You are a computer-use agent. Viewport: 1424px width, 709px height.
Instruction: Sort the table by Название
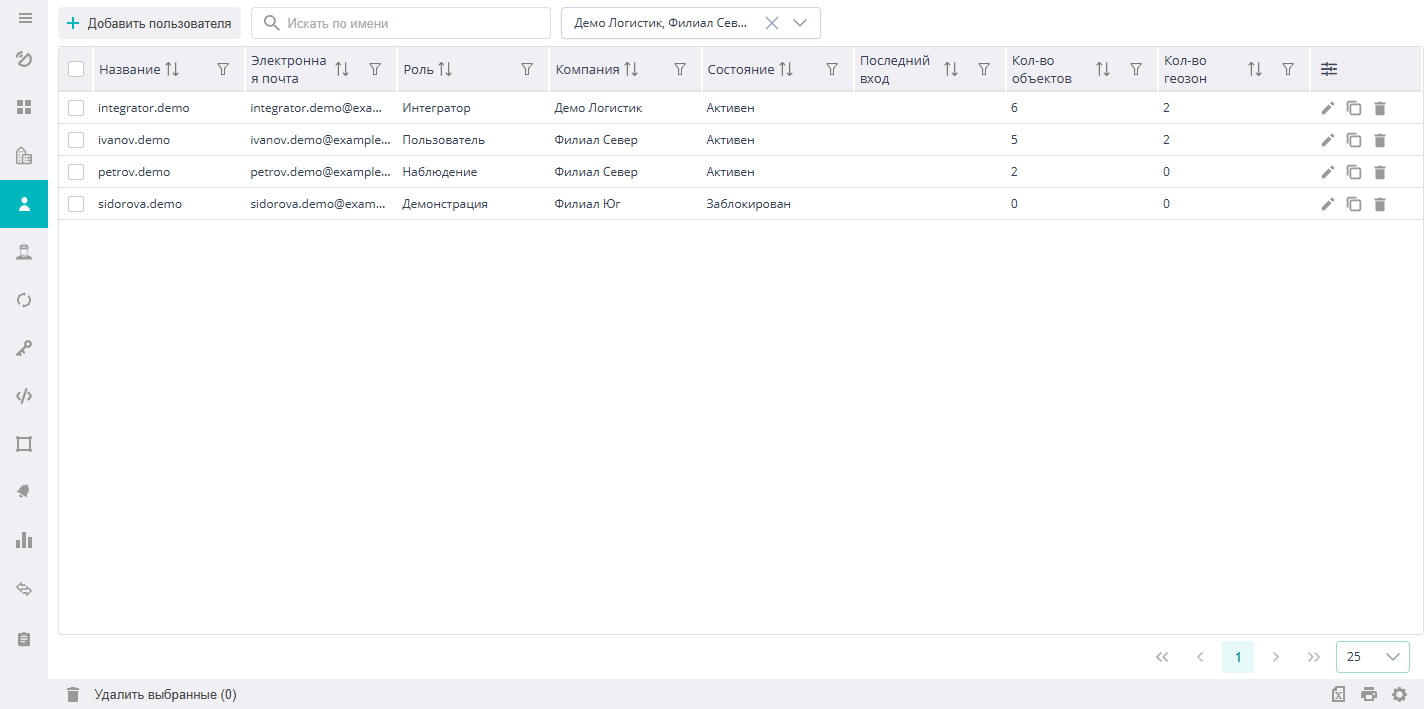coord(172,69)
